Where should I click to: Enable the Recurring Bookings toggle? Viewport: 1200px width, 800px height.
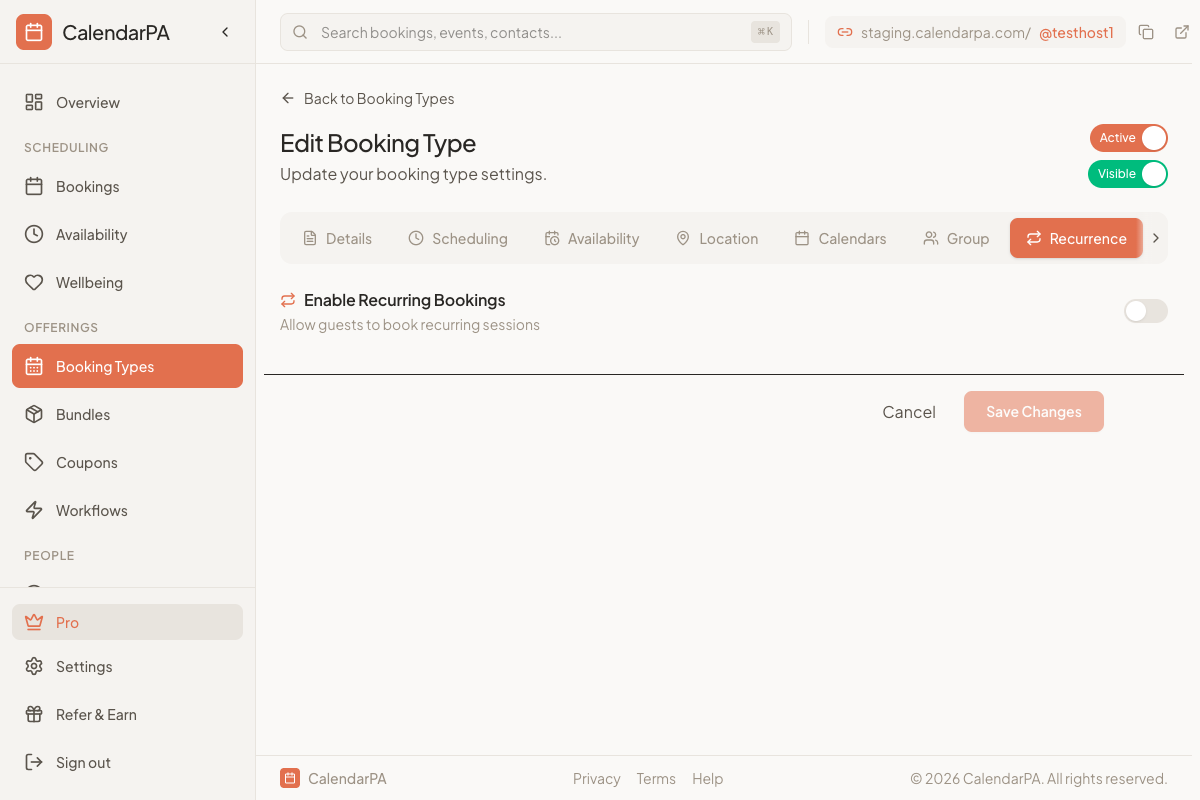click(1145, 311)
